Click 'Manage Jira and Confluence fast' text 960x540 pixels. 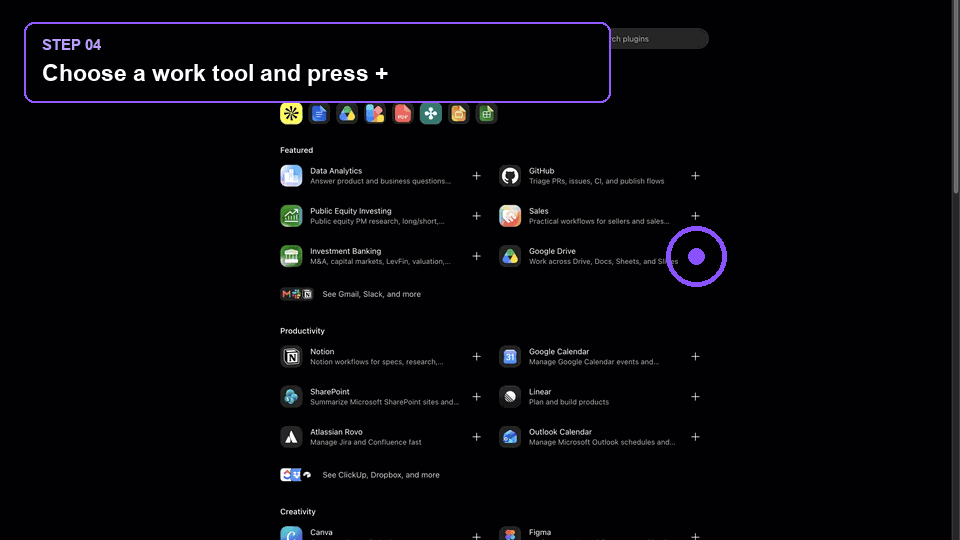[366, 442]
